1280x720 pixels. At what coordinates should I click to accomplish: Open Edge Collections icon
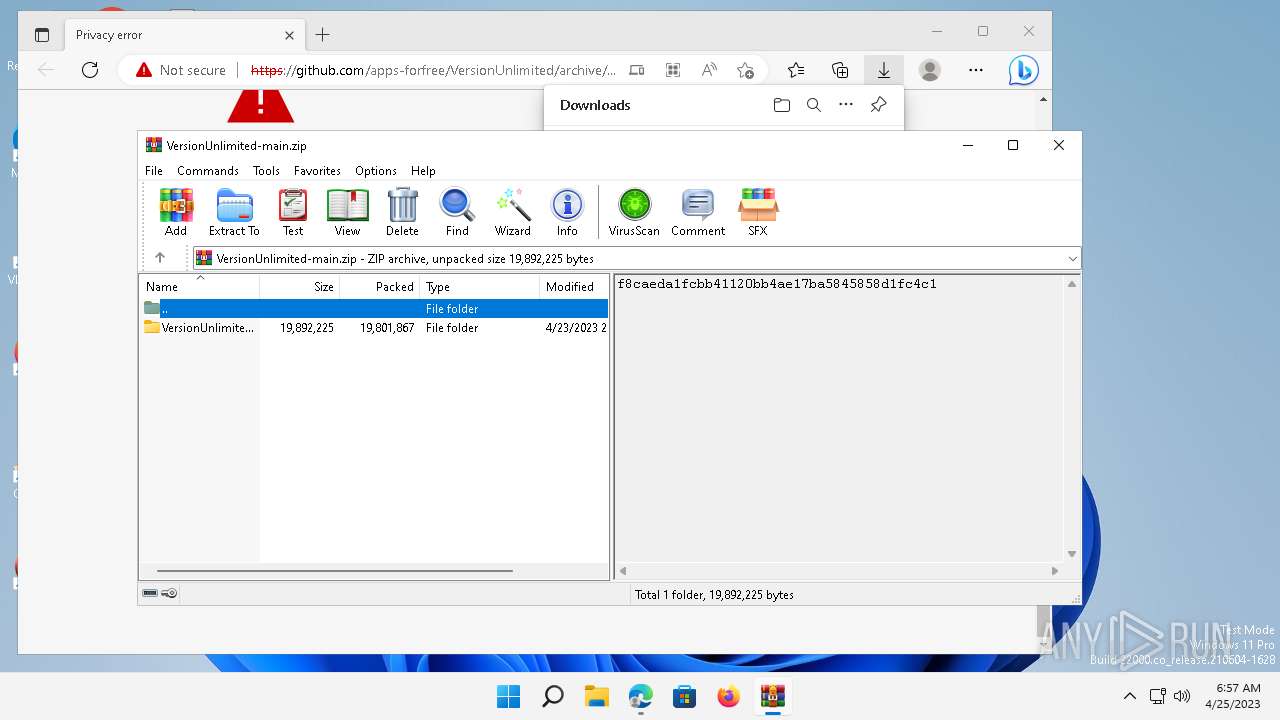click(x=840, y=70)
